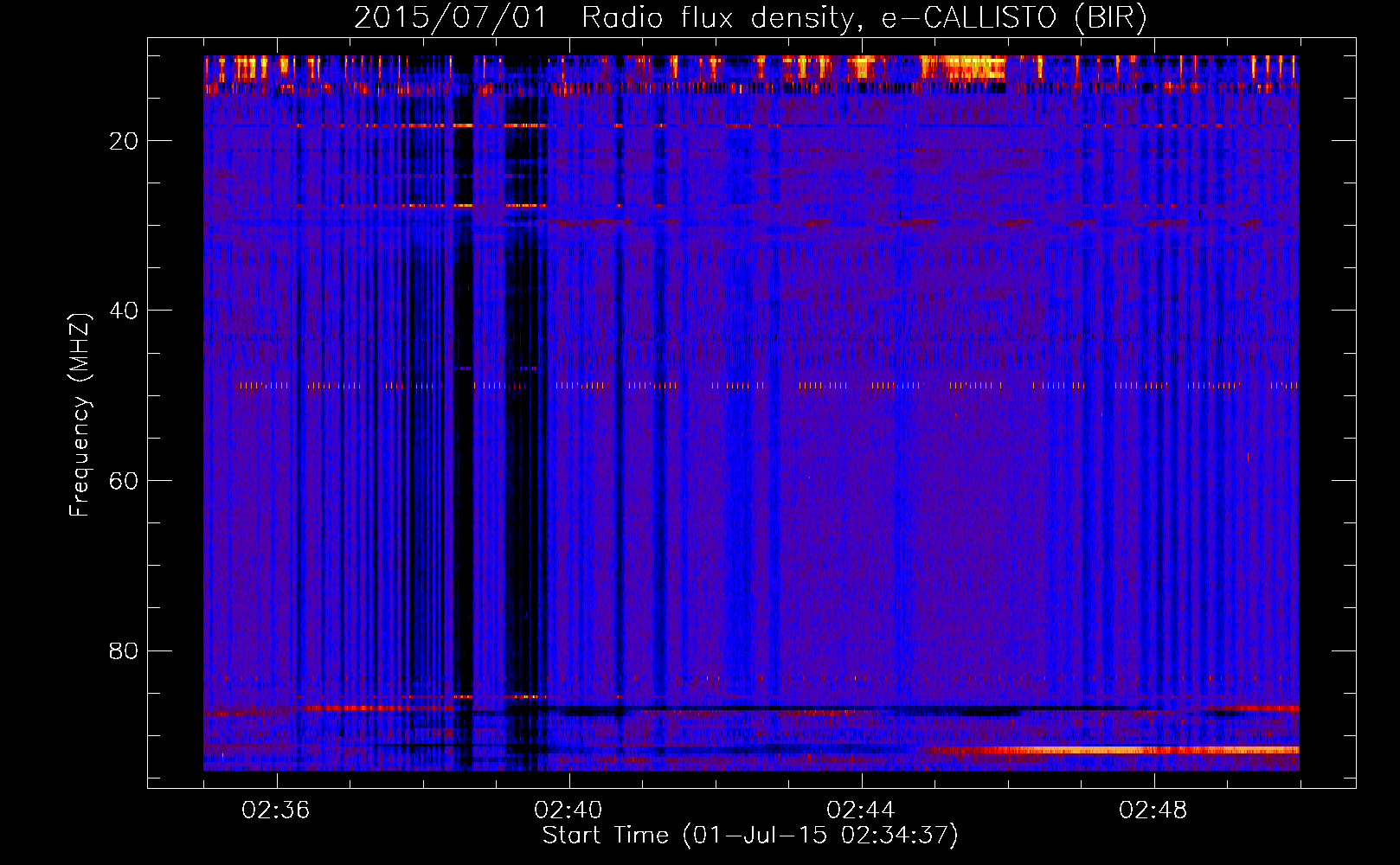This screenshot has height=865, width=1400.
Task: Select the 'Frequency (MHZ)' y-axis label
Action: [x=80, y=415]
